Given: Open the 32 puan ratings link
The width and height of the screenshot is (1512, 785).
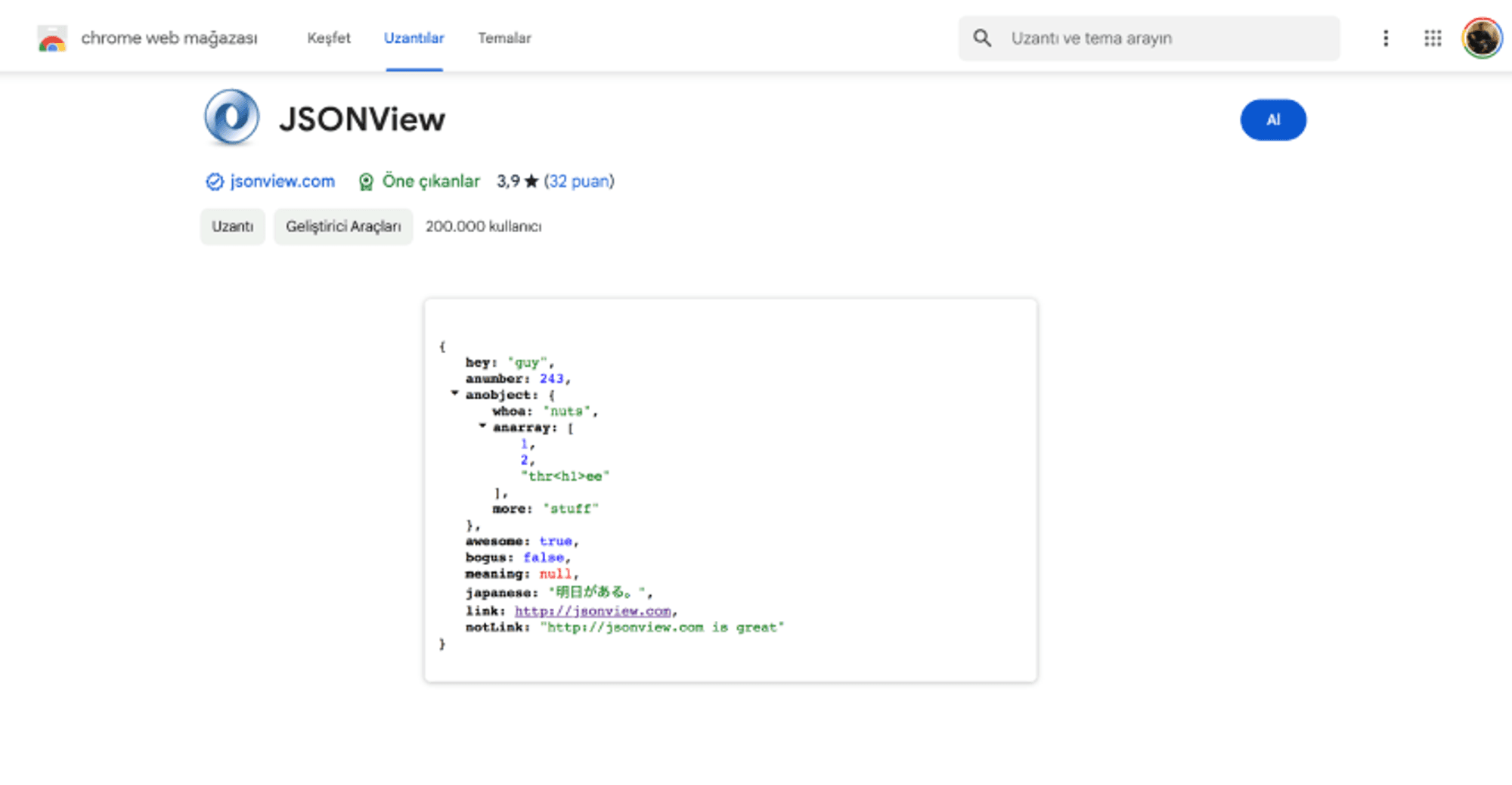Looking at the screenshot, I should (x=578, y=182).
